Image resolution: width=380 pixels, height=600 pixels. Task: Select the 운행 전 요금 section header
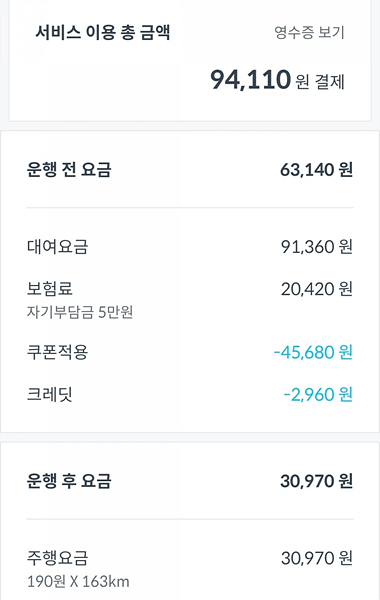(x=69, y=170)
